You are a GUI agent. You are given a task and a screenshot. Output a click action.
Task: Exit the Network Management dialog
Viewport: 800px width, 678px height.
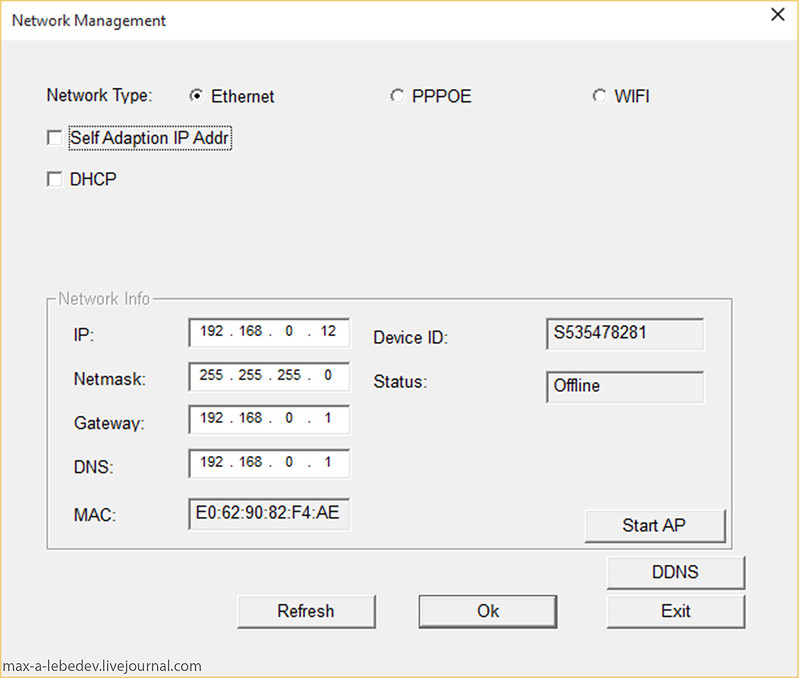(675, 611)
